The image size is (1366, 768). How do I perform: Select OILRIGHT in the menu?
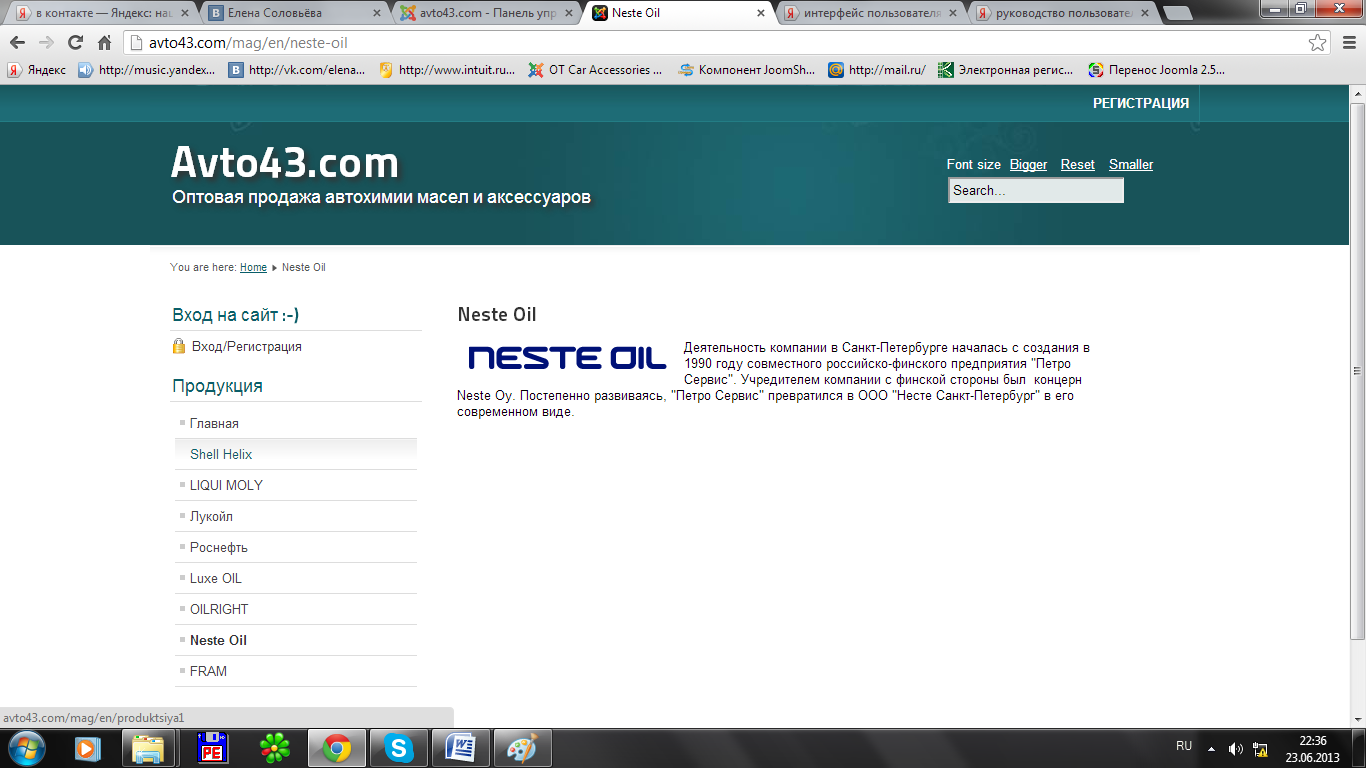[x=296, y=609]
